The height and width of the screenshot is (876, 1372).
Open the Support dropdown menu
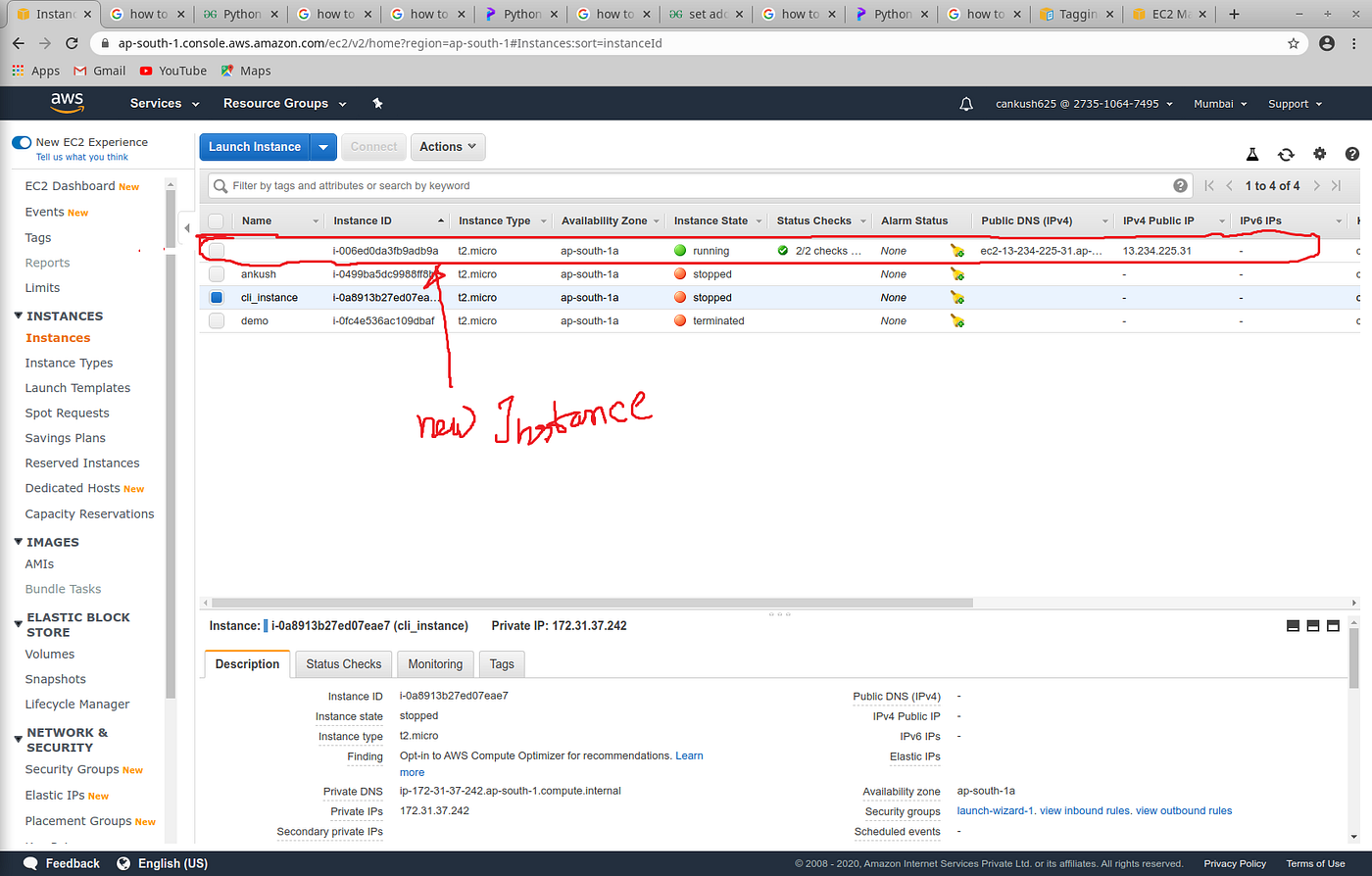coord(1295,104)
